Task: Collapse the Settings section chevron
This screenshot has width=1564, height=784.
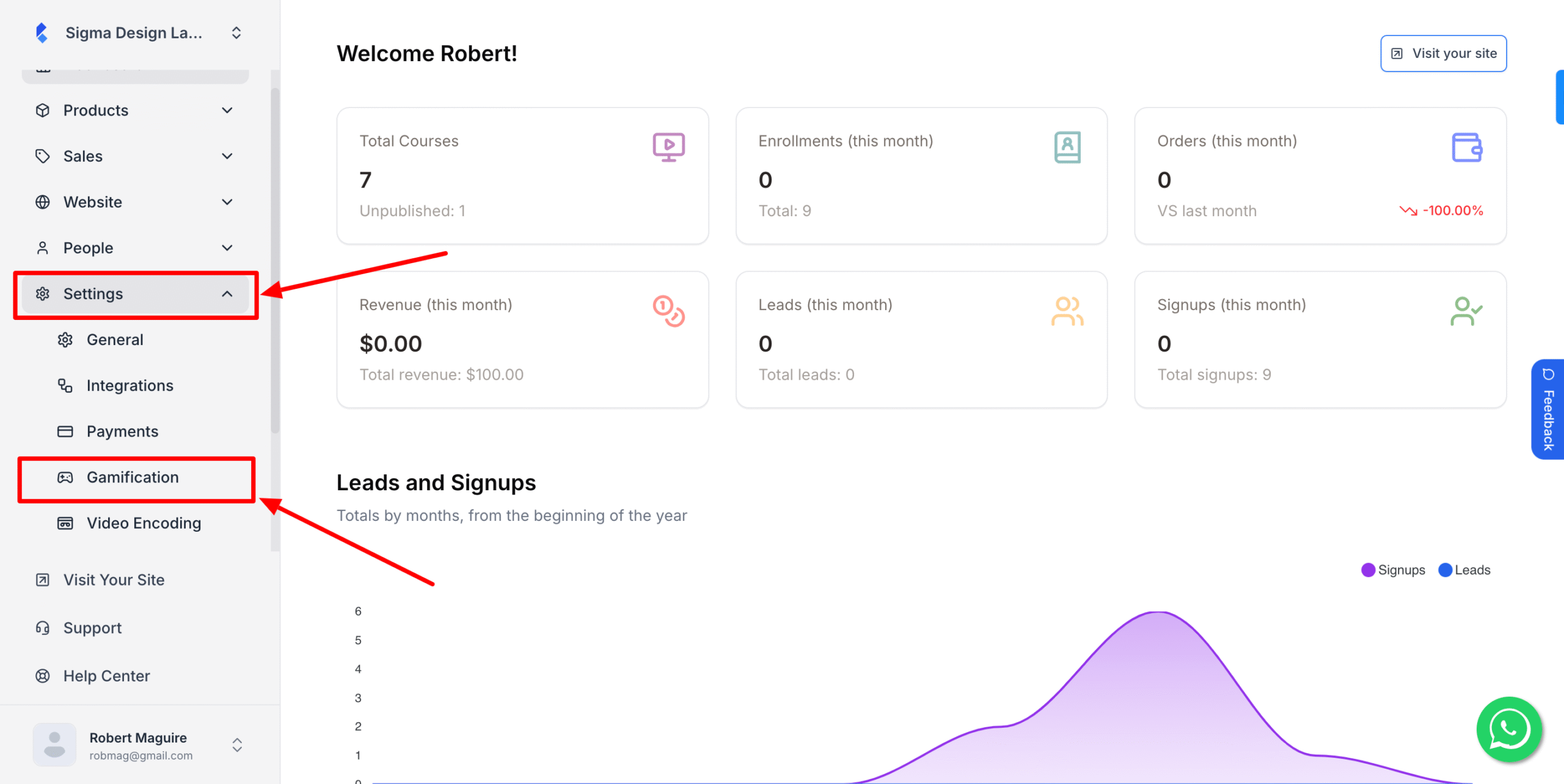Action: point(227,294)
